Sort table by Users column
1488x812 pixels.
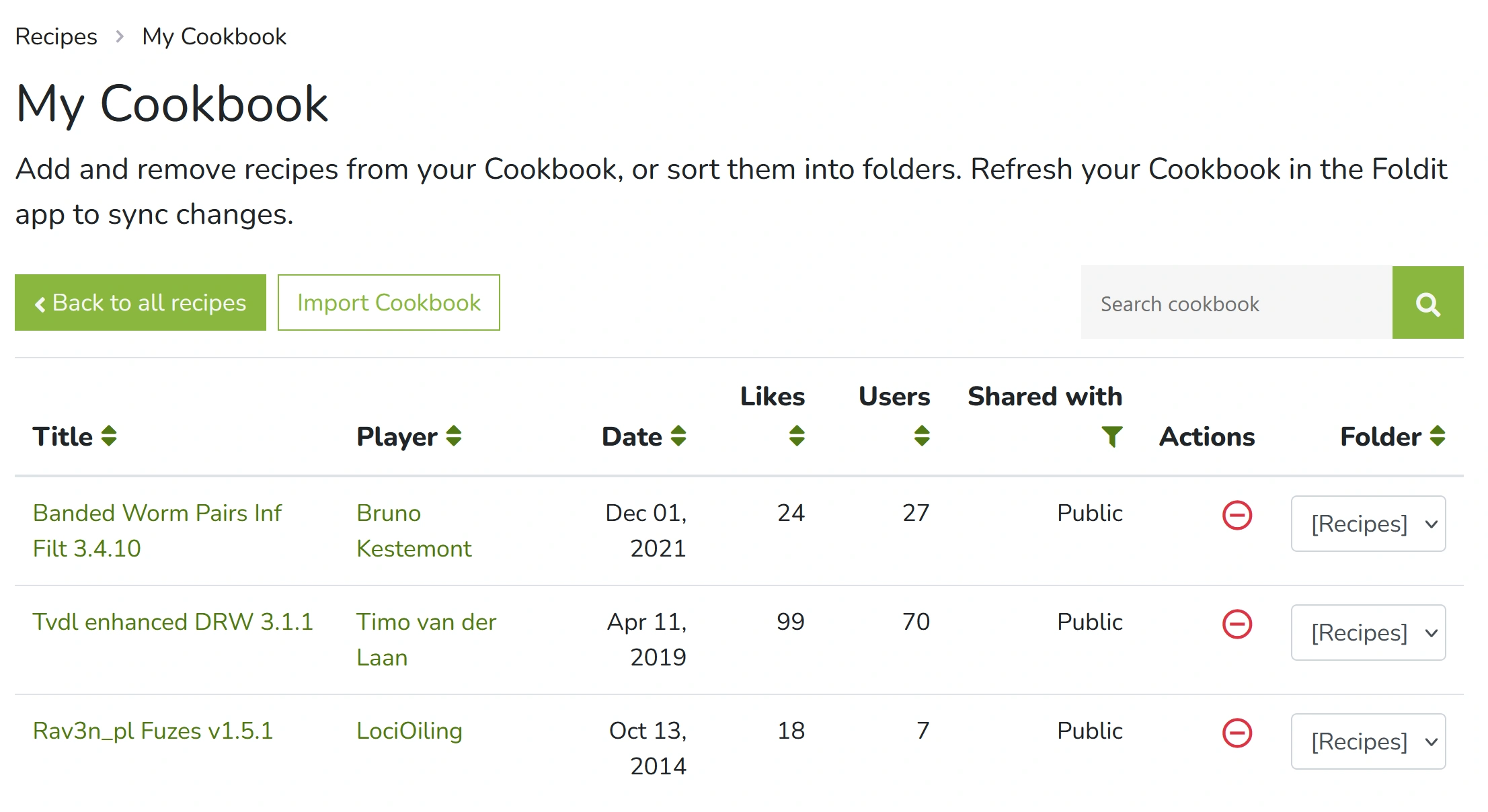click(x=922, y=436)
